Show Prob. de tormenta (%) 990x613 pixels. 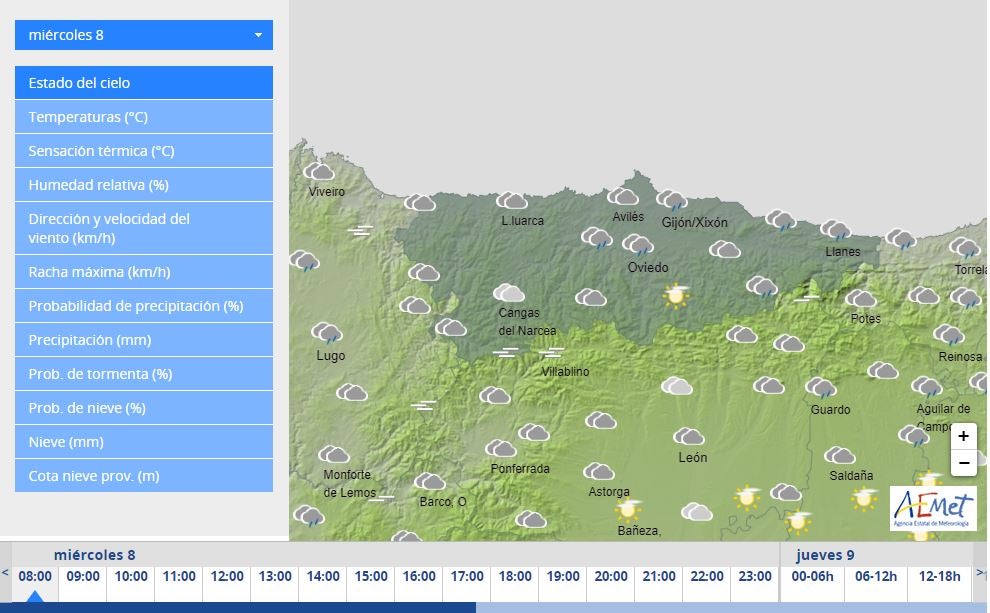(144, 374)
